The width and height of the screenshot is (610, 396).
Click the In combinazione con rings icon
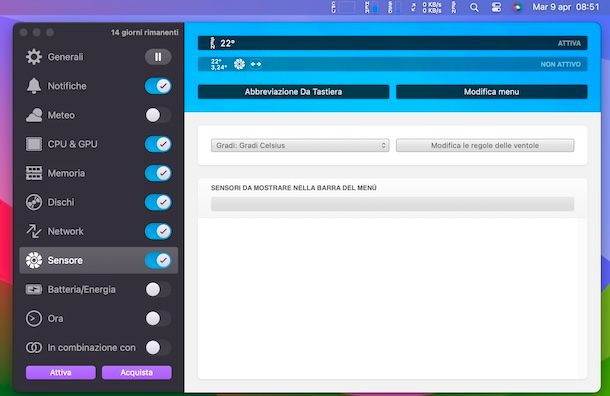click(x=34, y=347)
